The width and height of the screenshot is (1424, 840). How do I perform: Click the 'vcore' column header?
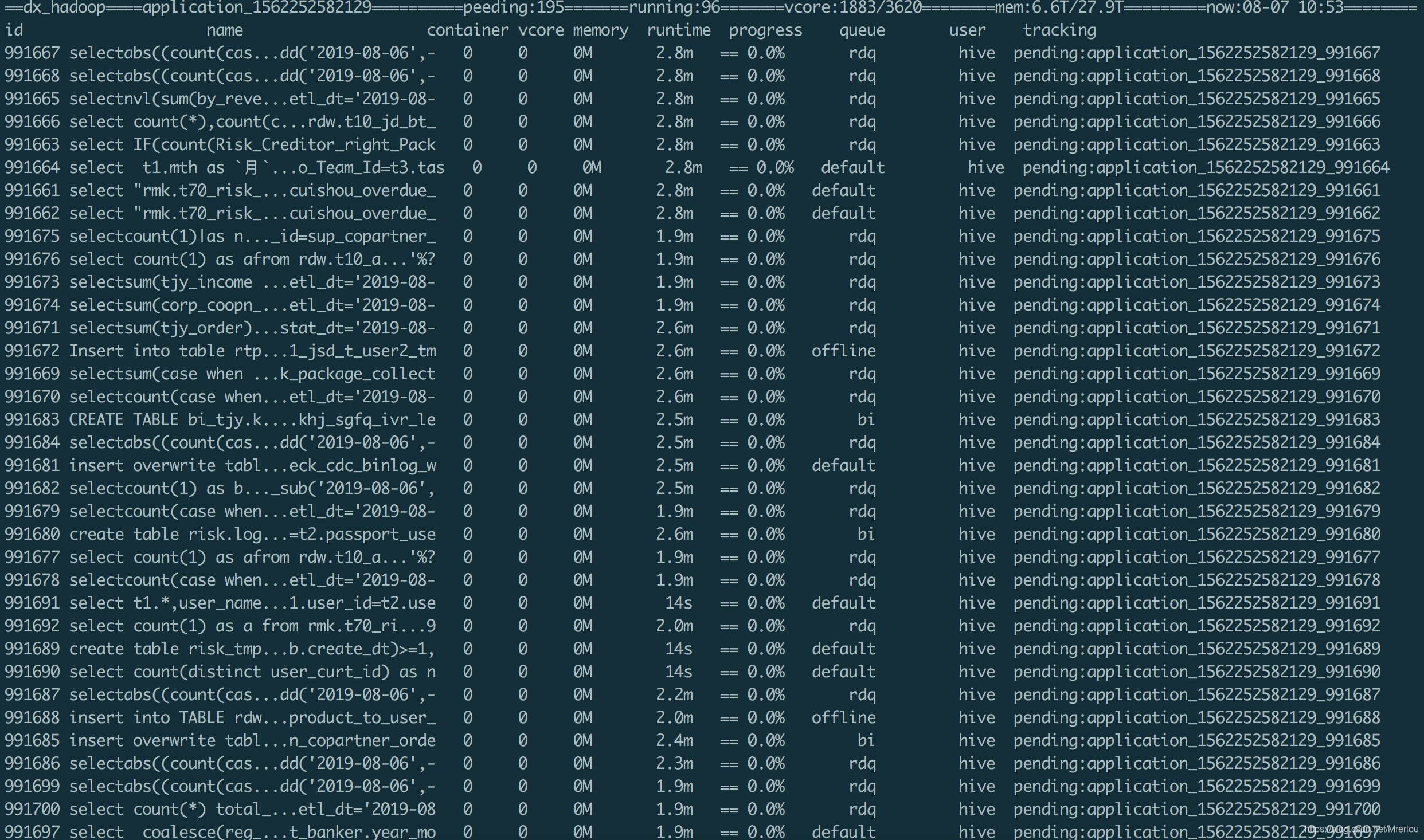[x=541, y=30]
